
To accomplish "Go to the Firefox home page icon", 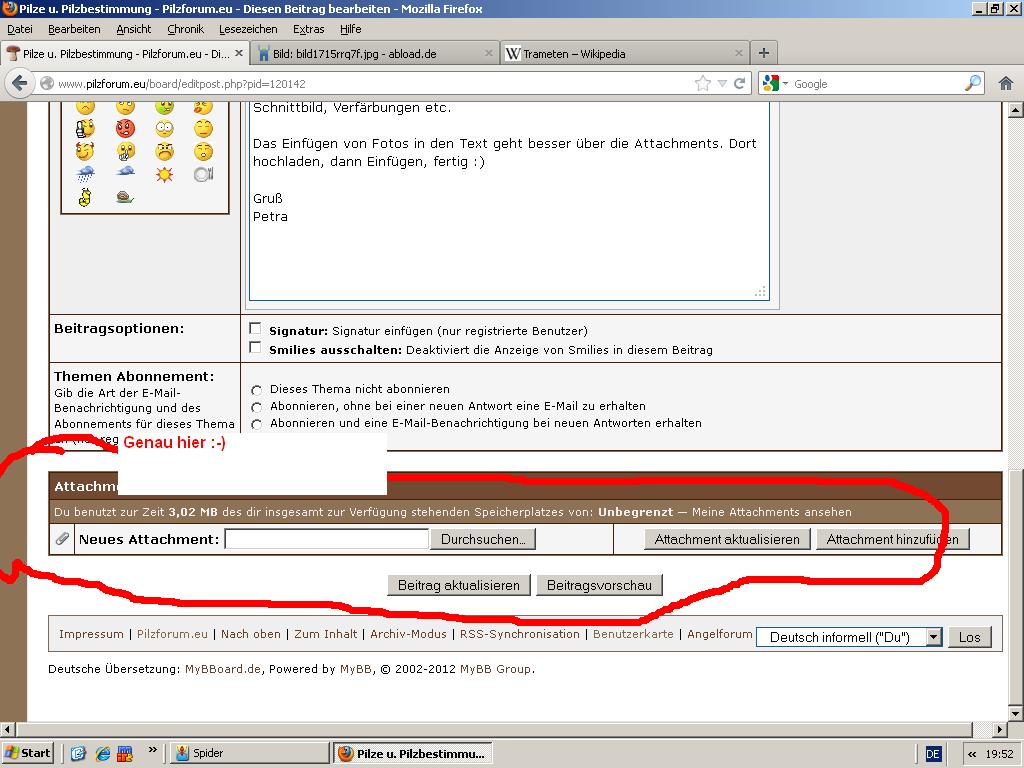I will click(x=1006, y=84).
